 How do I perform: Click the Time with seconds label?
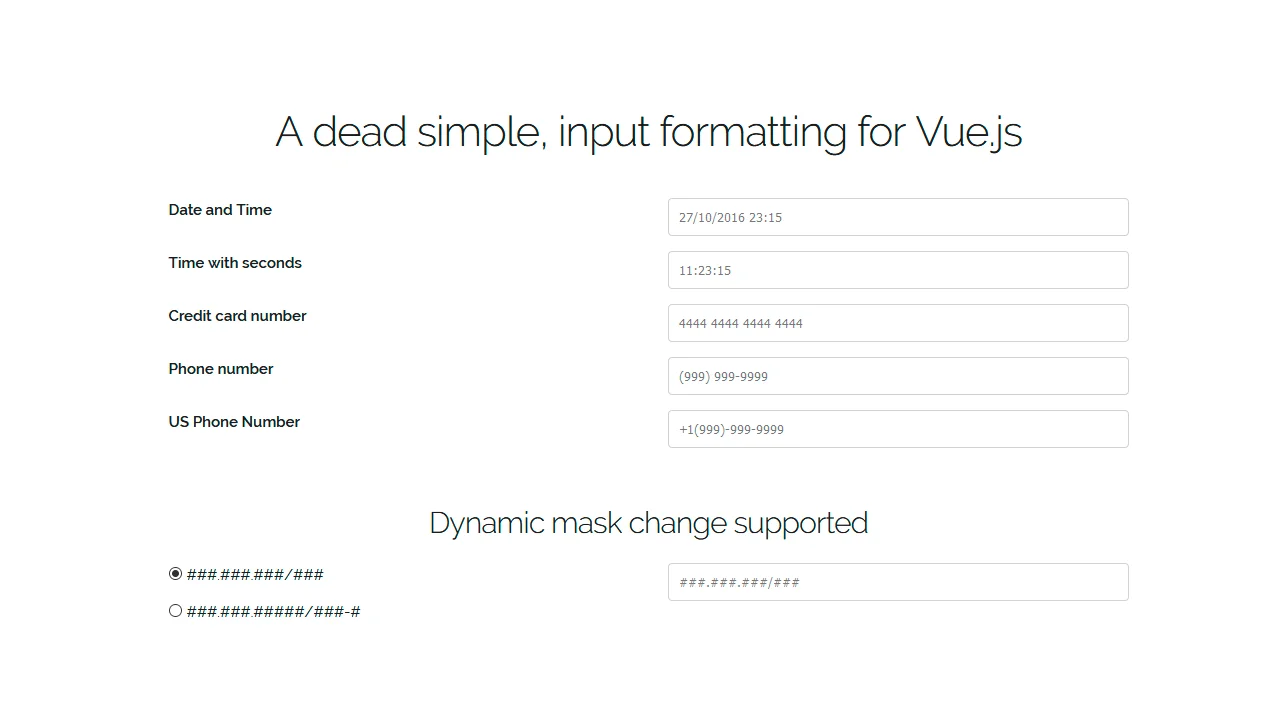[235, 263]
